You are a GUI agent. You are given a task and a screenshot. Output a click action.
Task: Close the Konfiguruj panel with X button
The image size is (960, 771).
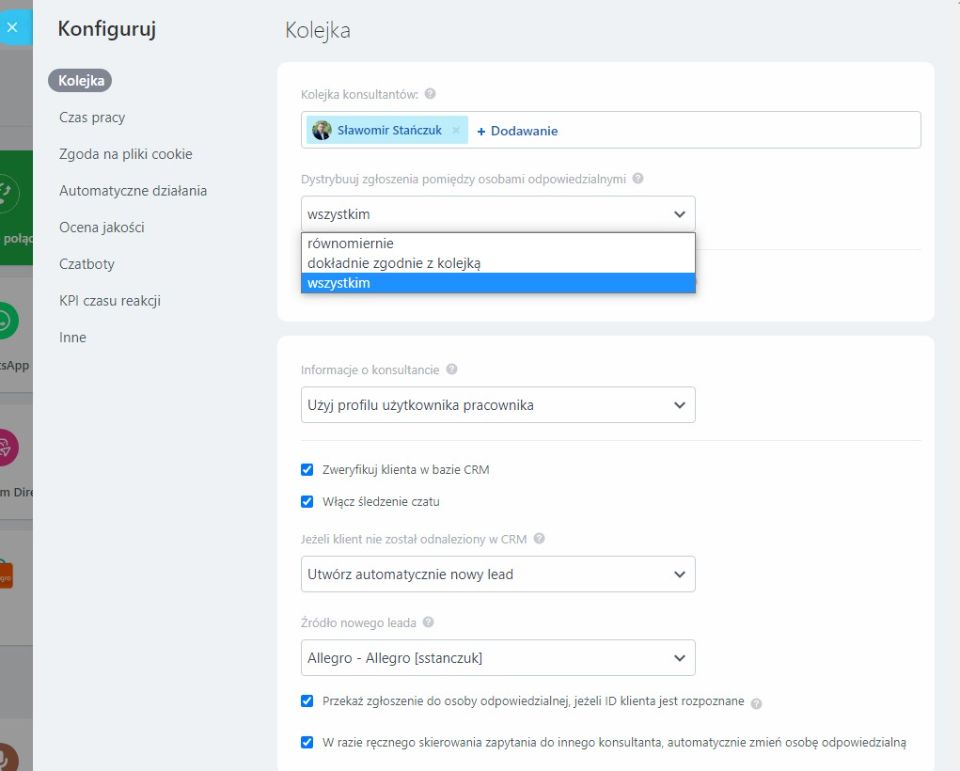coord(13,27)
